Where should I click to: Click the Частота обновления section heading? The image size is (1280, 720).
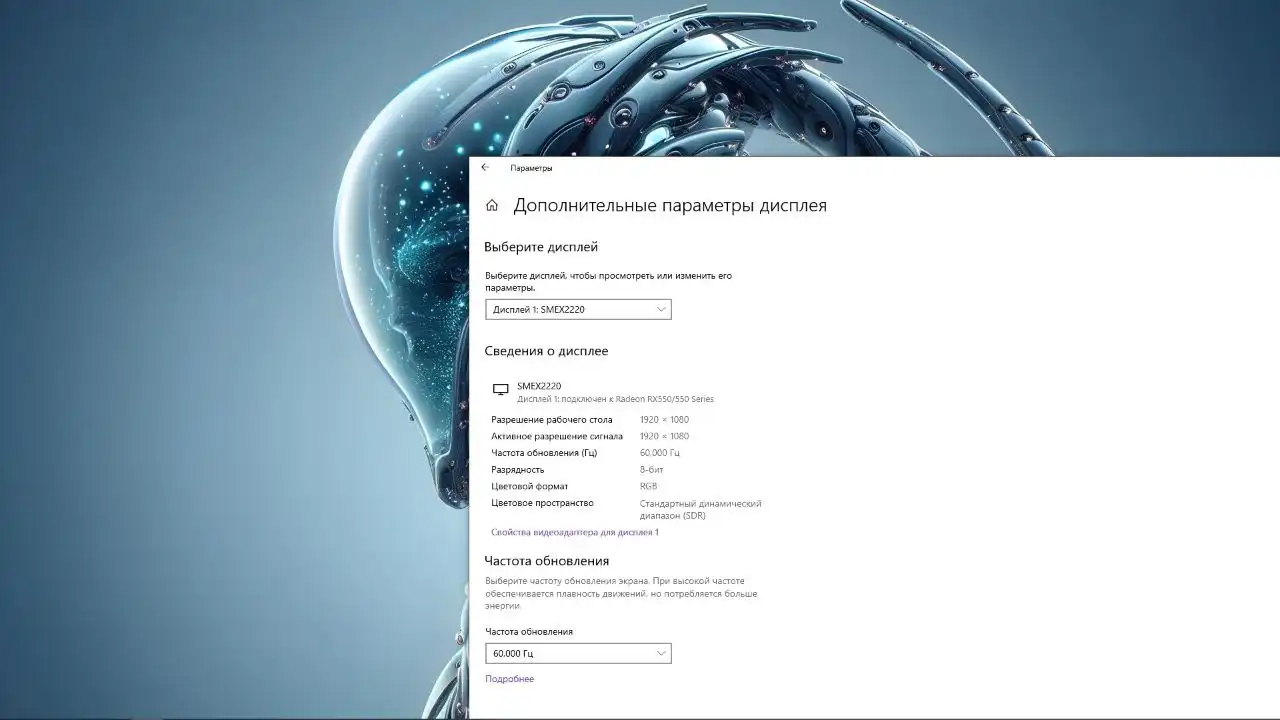tap(548, 560)
